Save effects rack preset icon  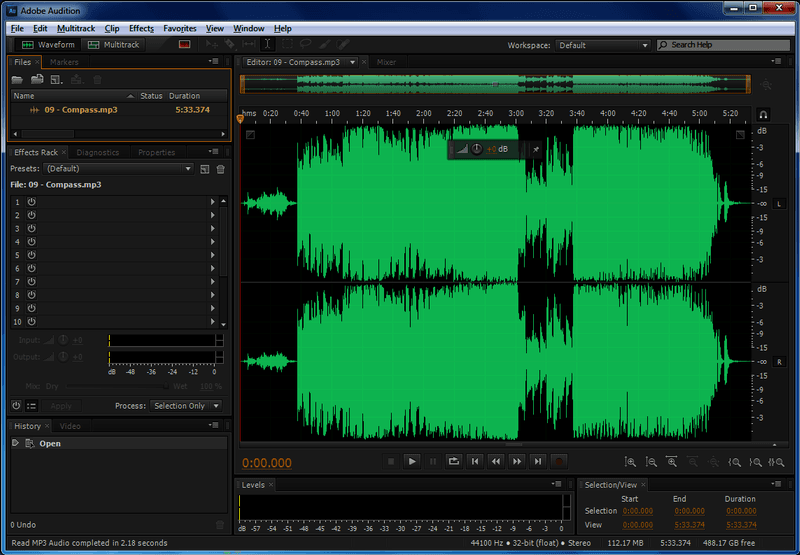click(205, 169)
